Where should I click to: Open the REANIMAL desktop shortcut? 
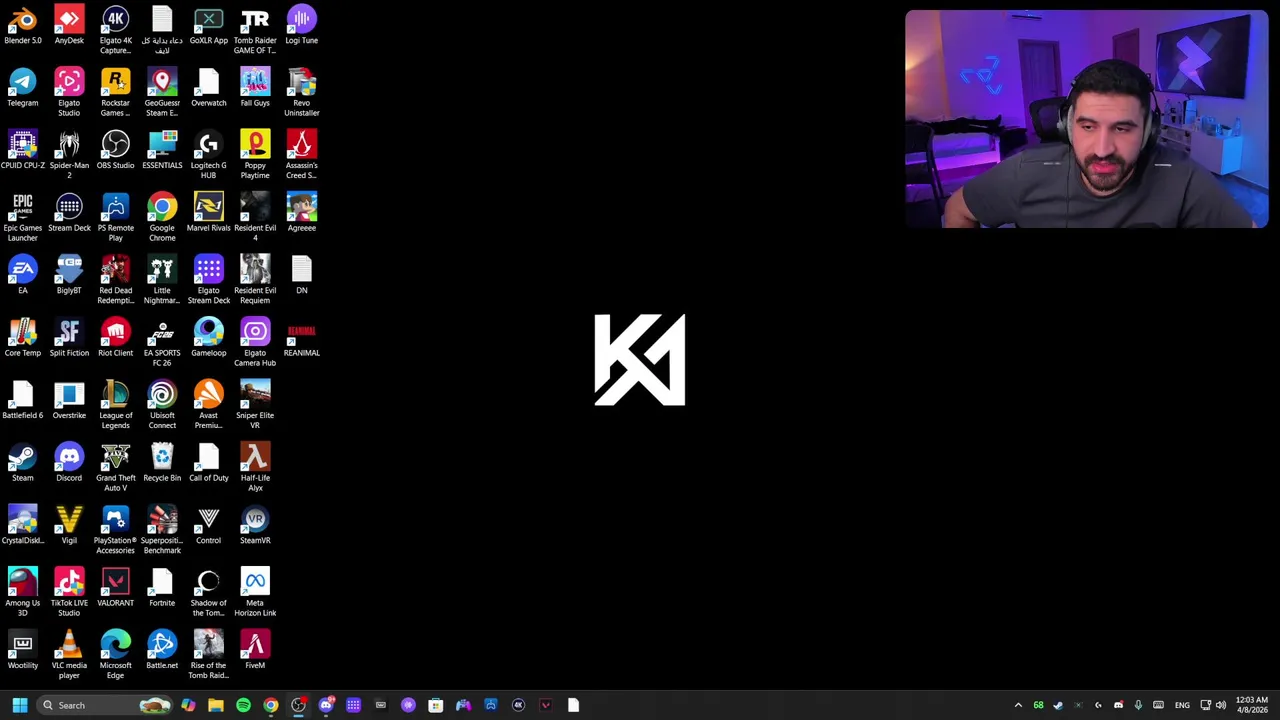302,339
